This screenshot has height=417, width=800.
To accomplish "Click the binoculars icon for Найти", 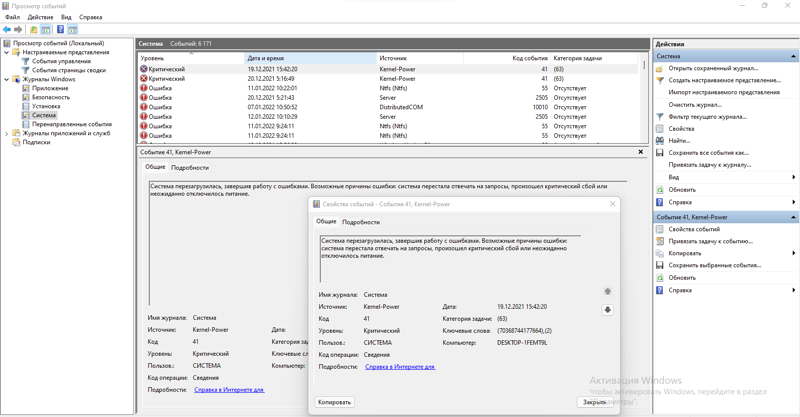I will [660, 141].
